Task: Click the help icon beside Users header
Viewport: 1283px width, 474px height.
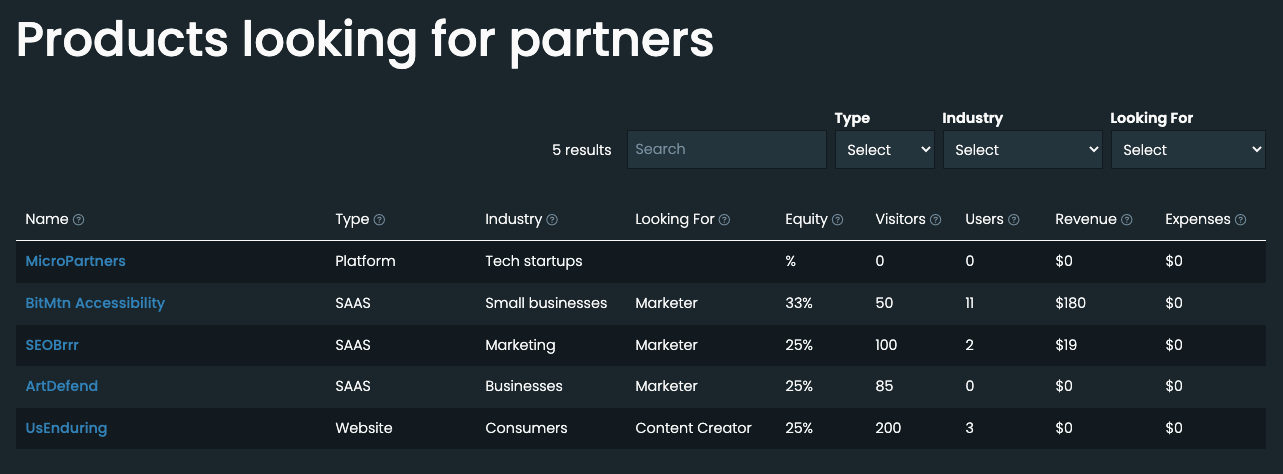Action: click(x=1014, y=220)
